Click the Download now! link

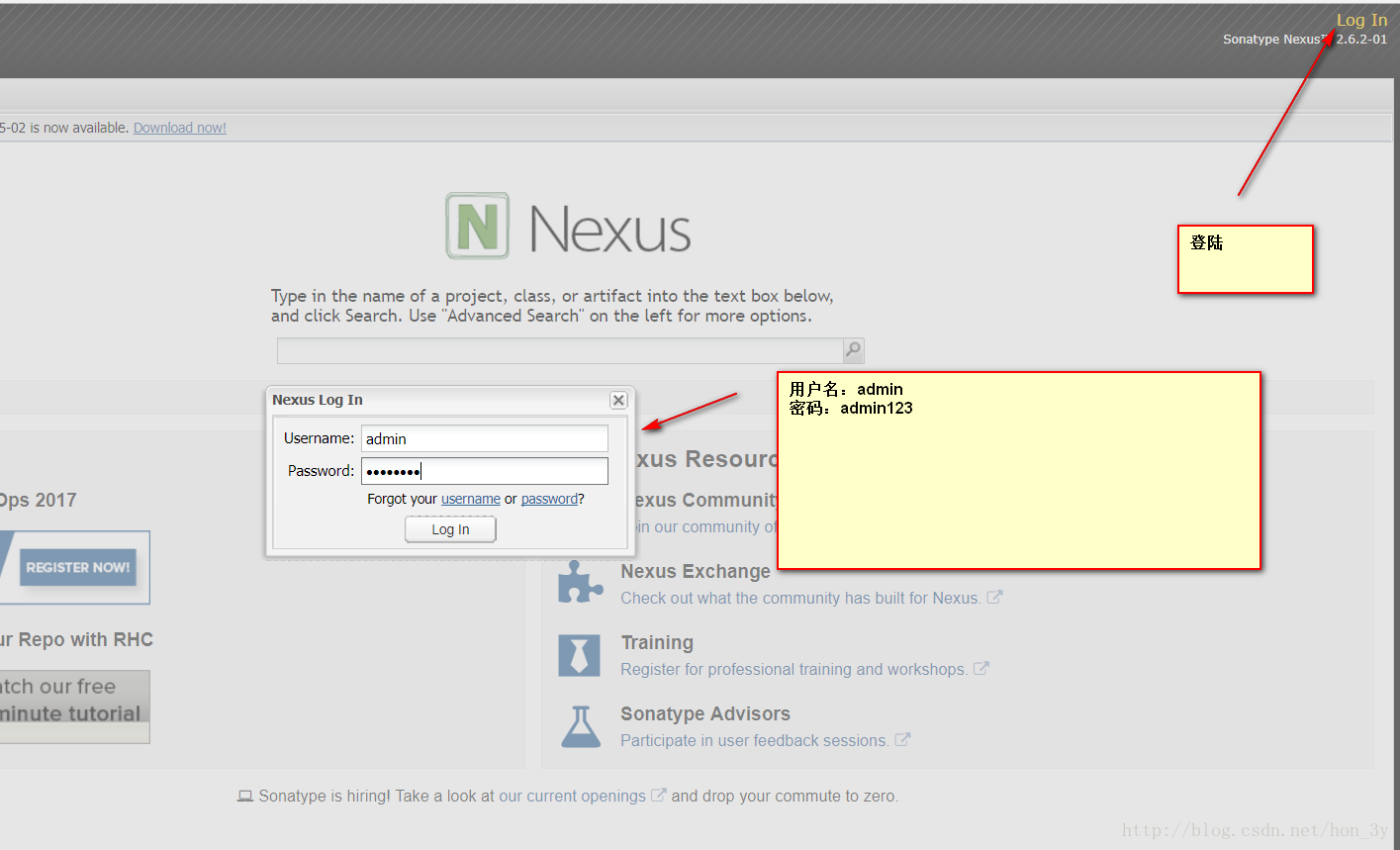pos(180,128)
